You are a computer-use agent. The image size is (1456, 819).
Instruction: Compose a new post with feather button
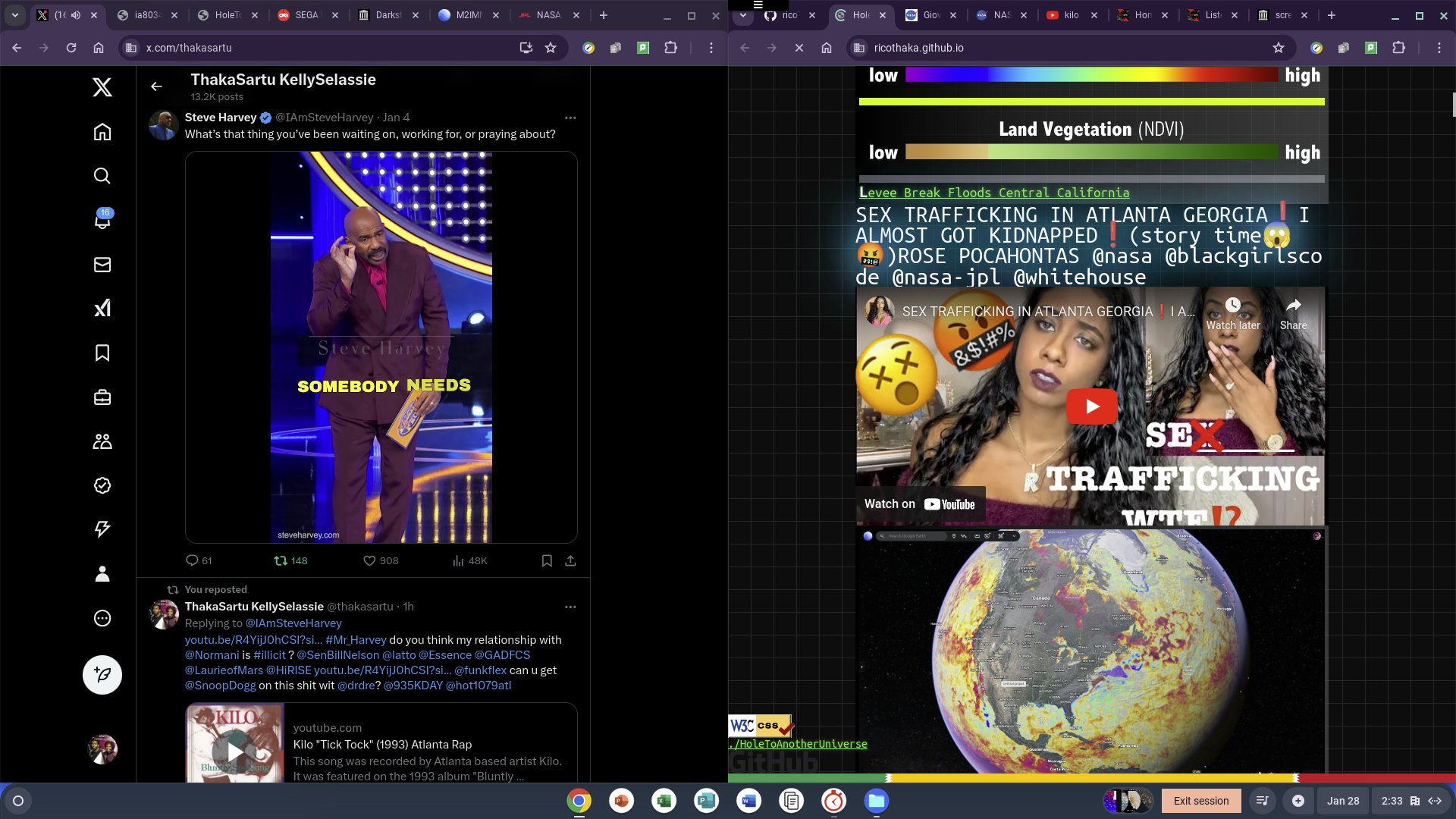point(102,674)
